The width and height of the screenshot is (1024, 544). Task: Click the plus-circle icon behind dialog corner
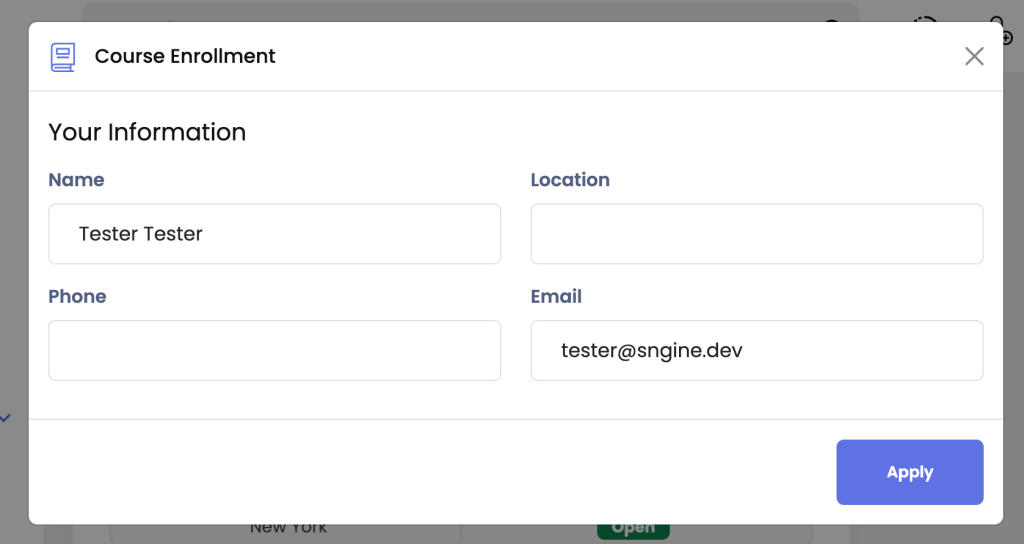1008,39
